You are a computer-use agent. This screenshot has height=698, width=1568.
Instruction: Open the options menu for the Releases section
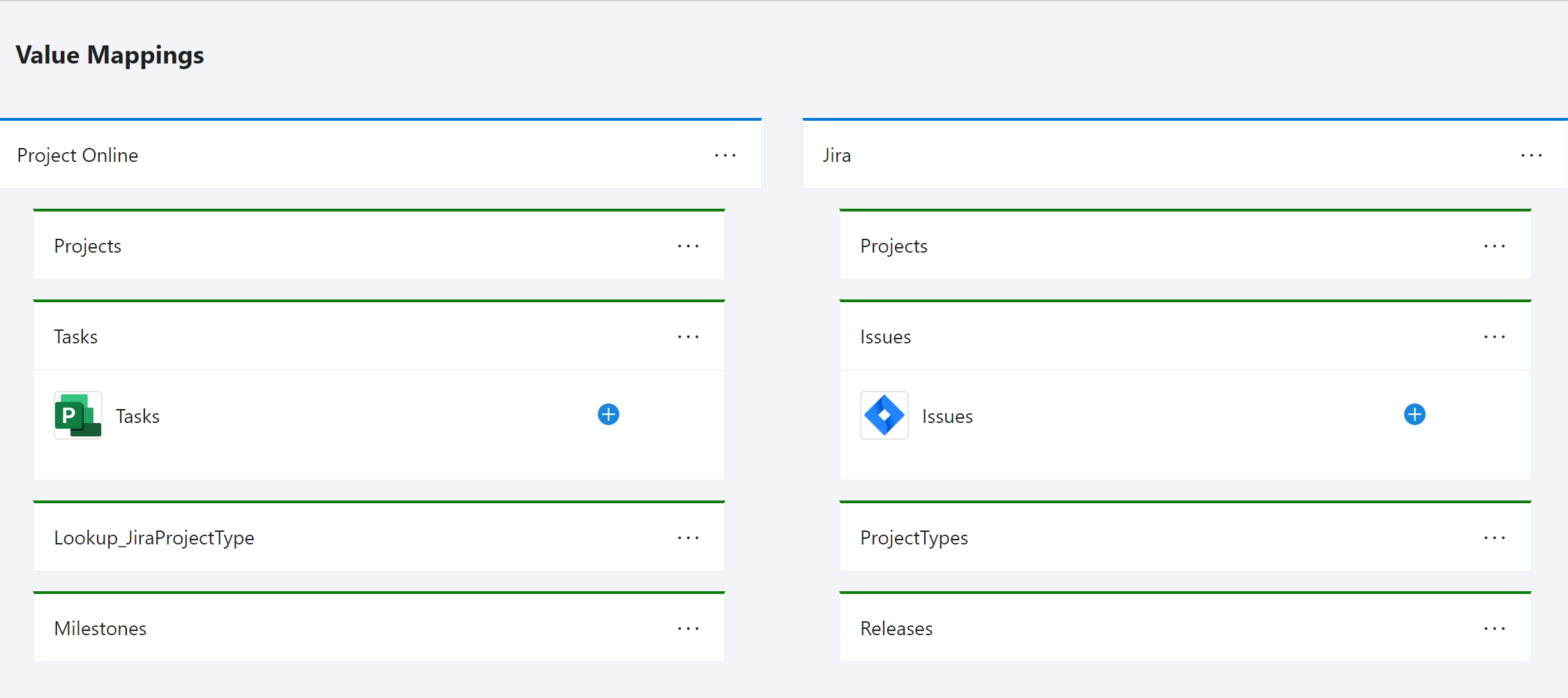[1494, 628]
